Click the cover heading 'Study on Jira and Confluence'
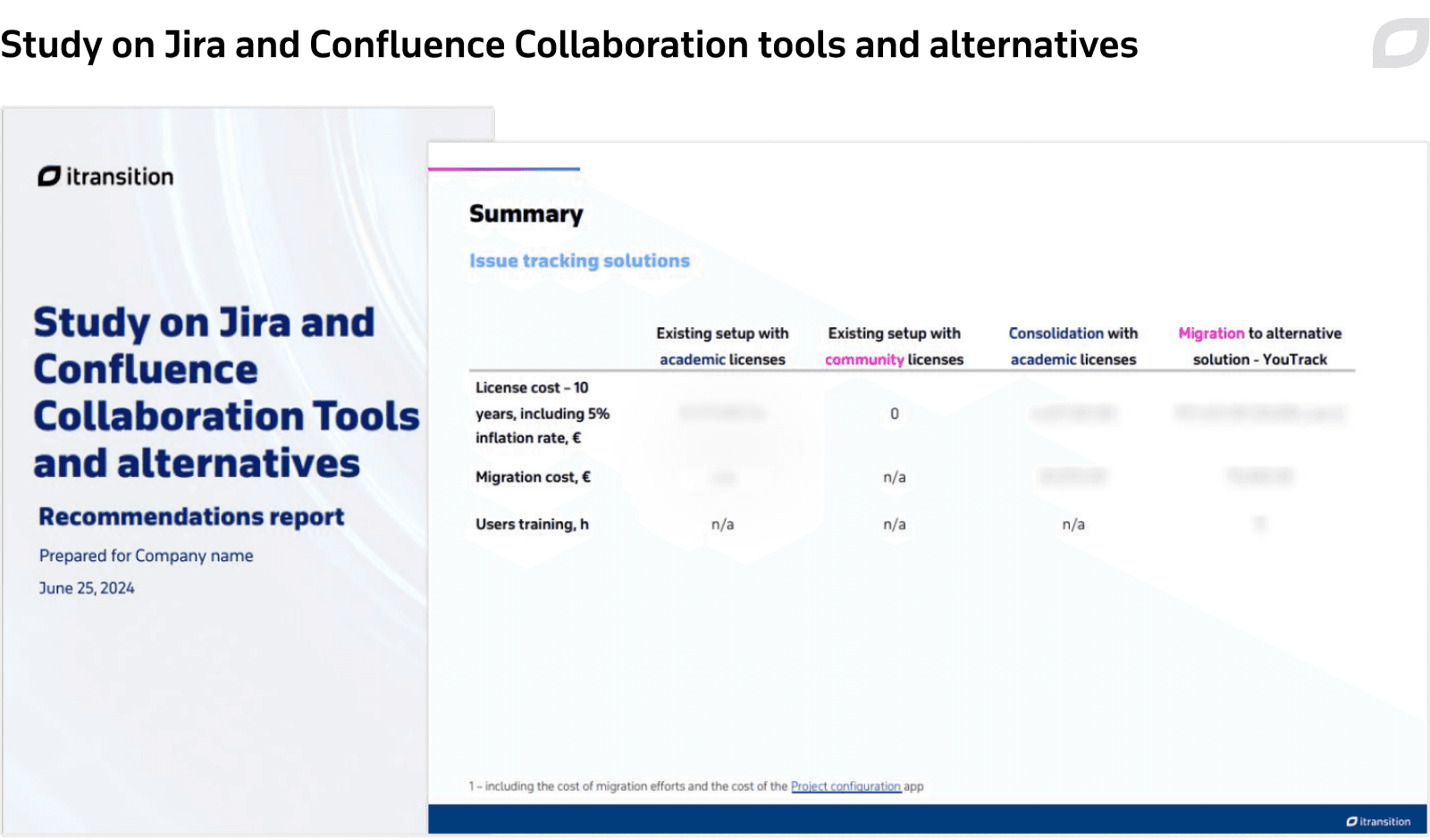The height and width of the screenshot is (840, 1430). click(x=226, y=393)
